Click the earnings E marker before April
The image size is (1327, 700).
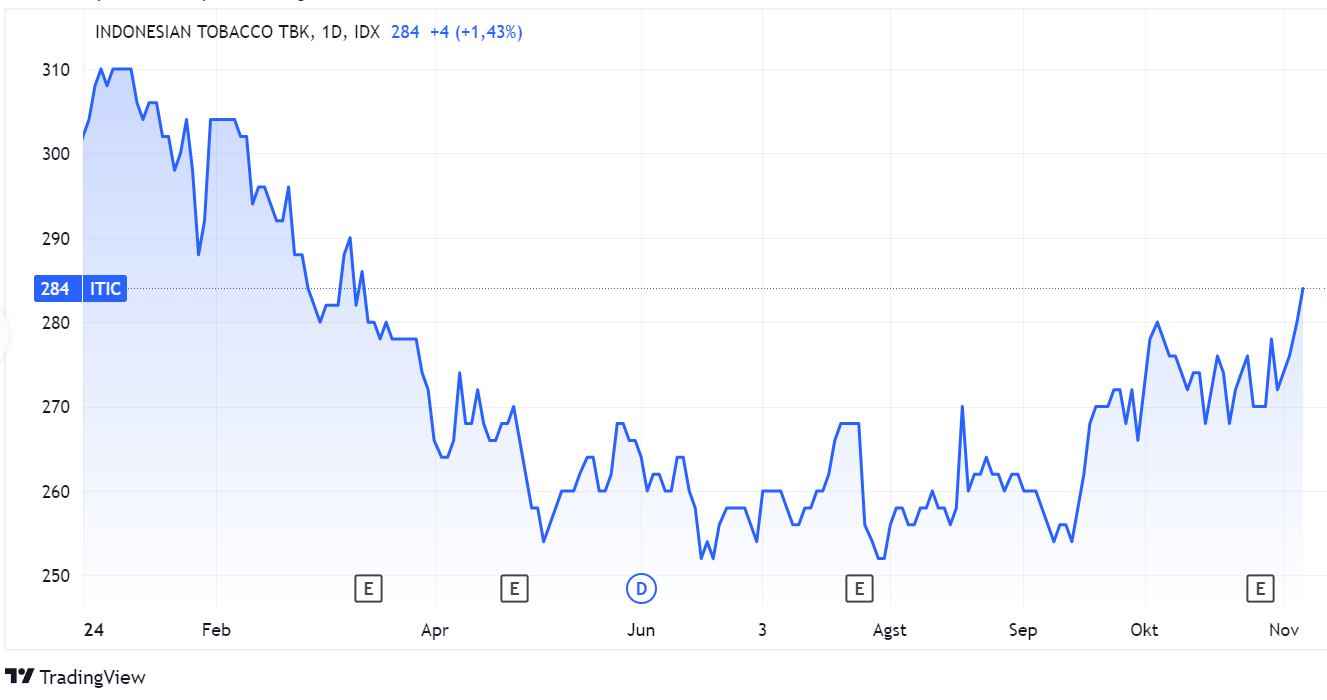368,588
